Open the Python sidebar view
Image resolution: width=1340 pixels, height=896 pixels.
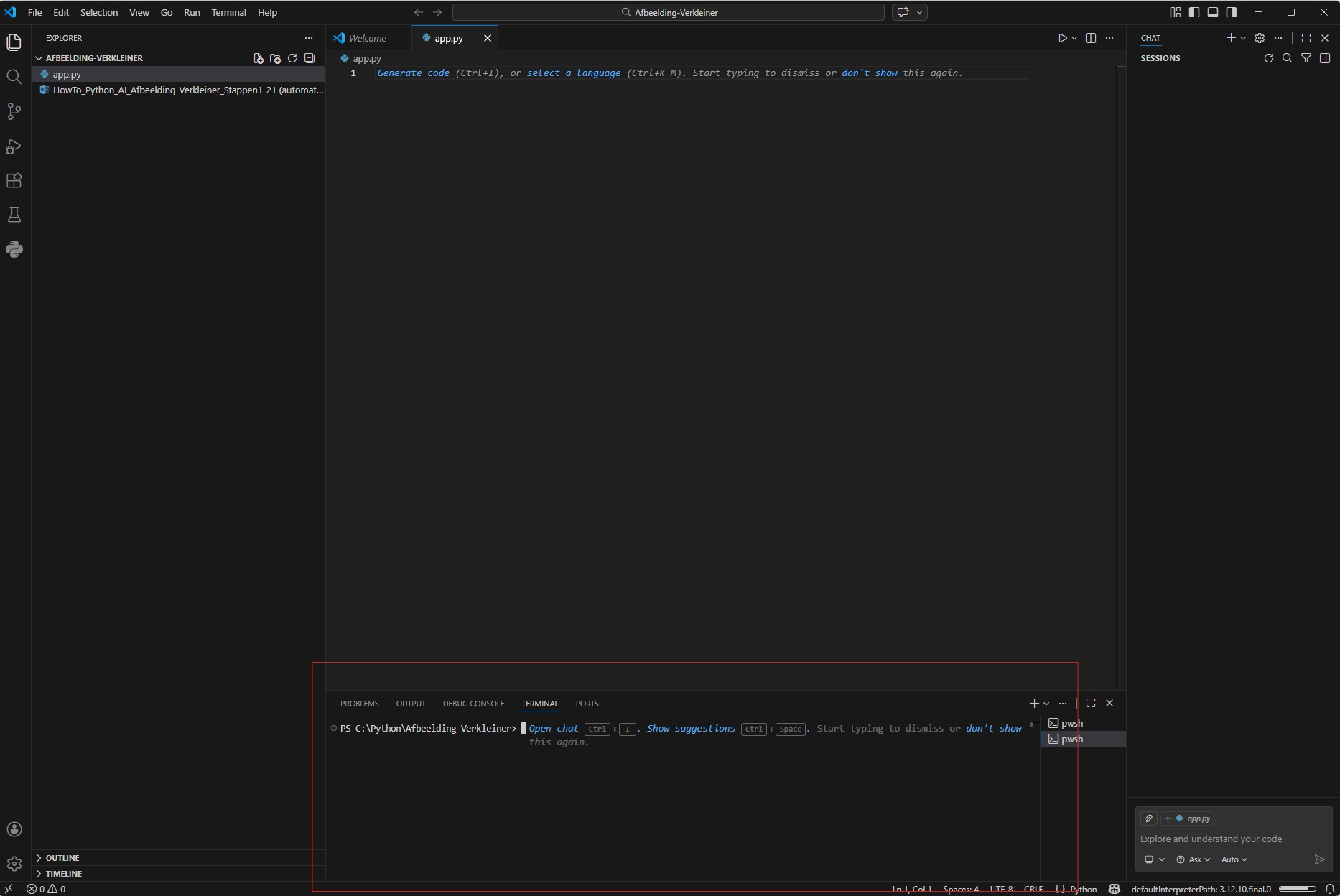(14, 249)
